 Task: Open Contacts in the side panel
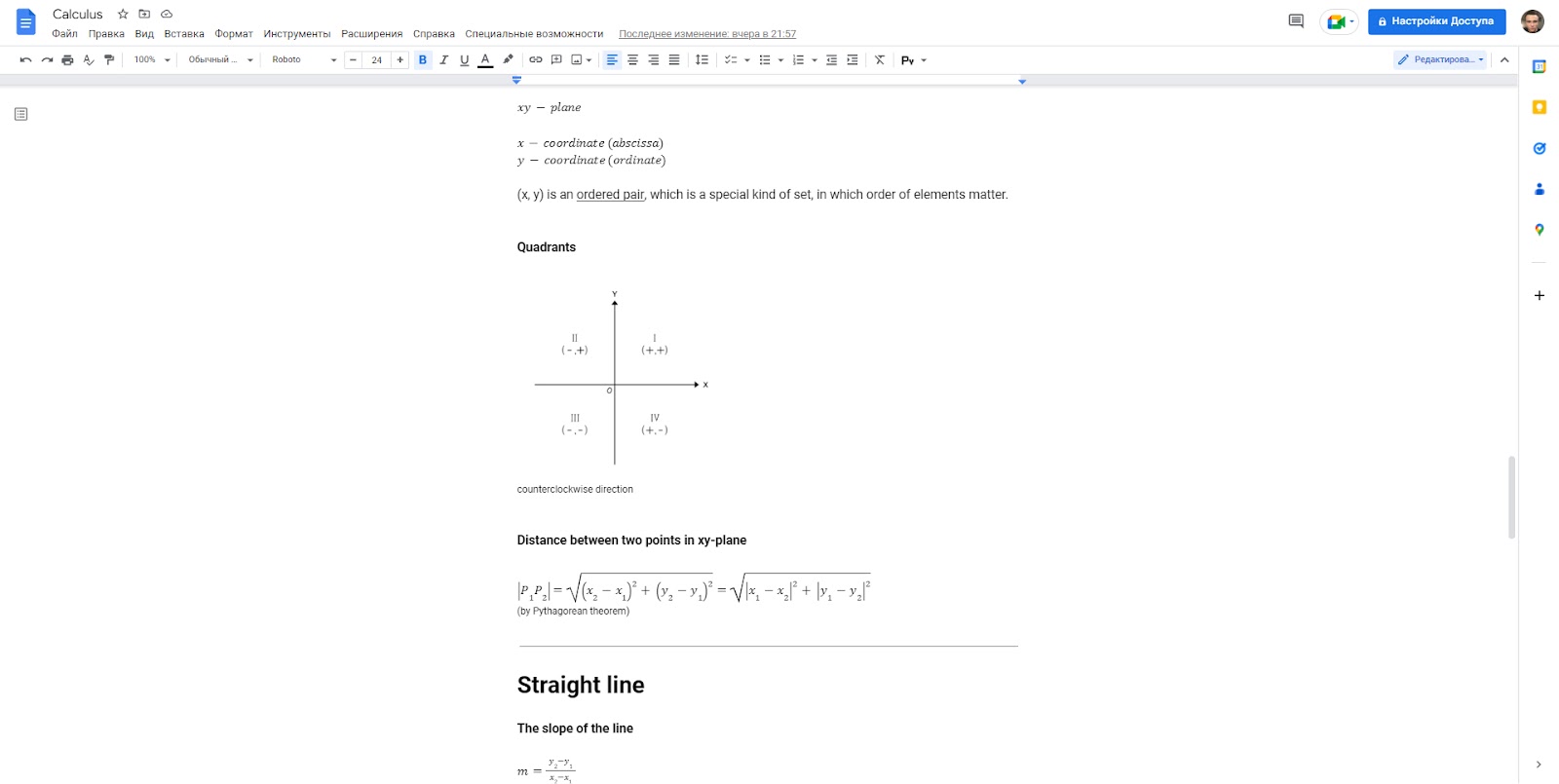coord(1540,189)
